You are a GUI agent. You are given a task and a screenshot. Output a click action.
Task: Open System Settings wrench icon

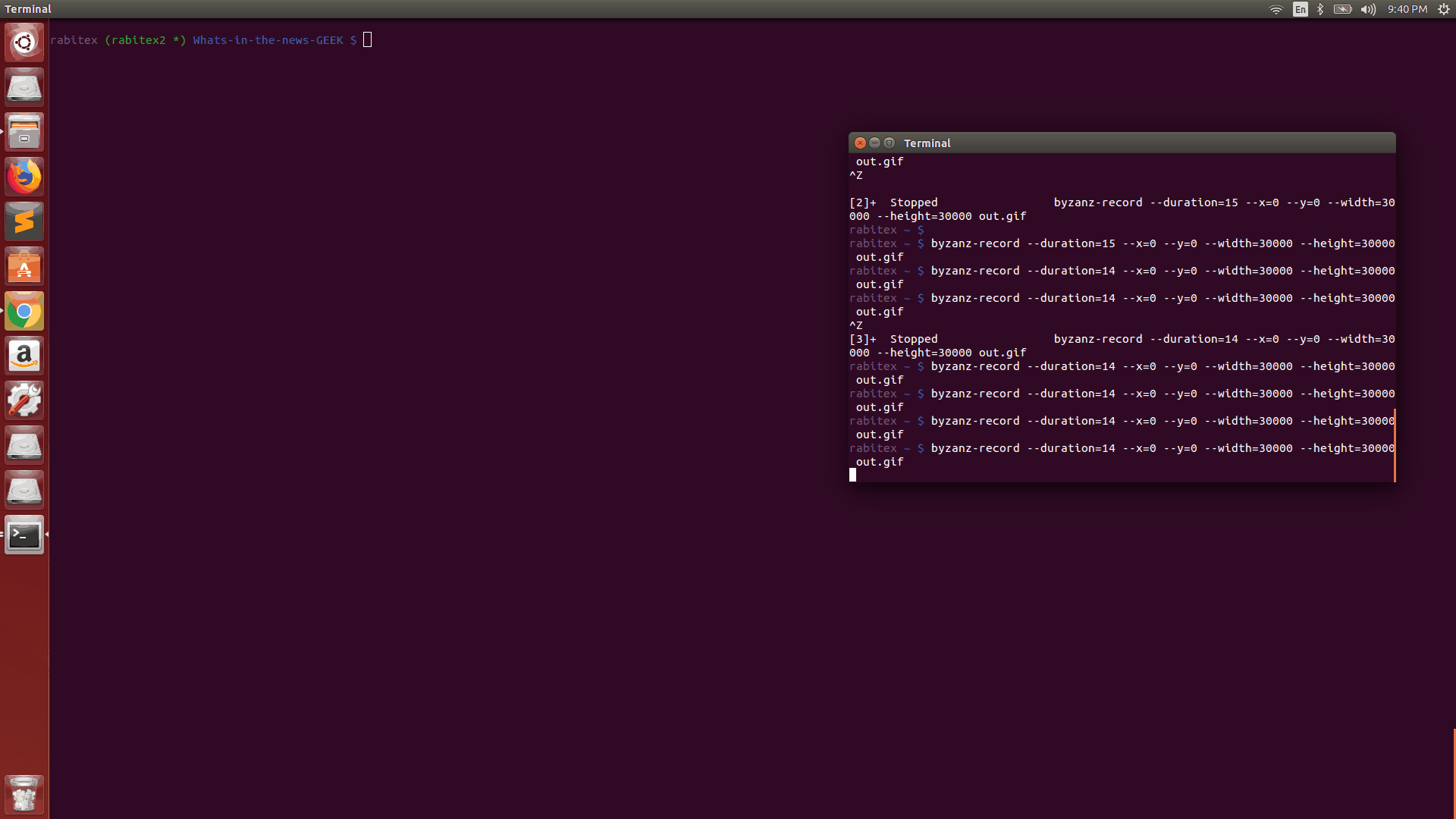(x=24, y=400)
